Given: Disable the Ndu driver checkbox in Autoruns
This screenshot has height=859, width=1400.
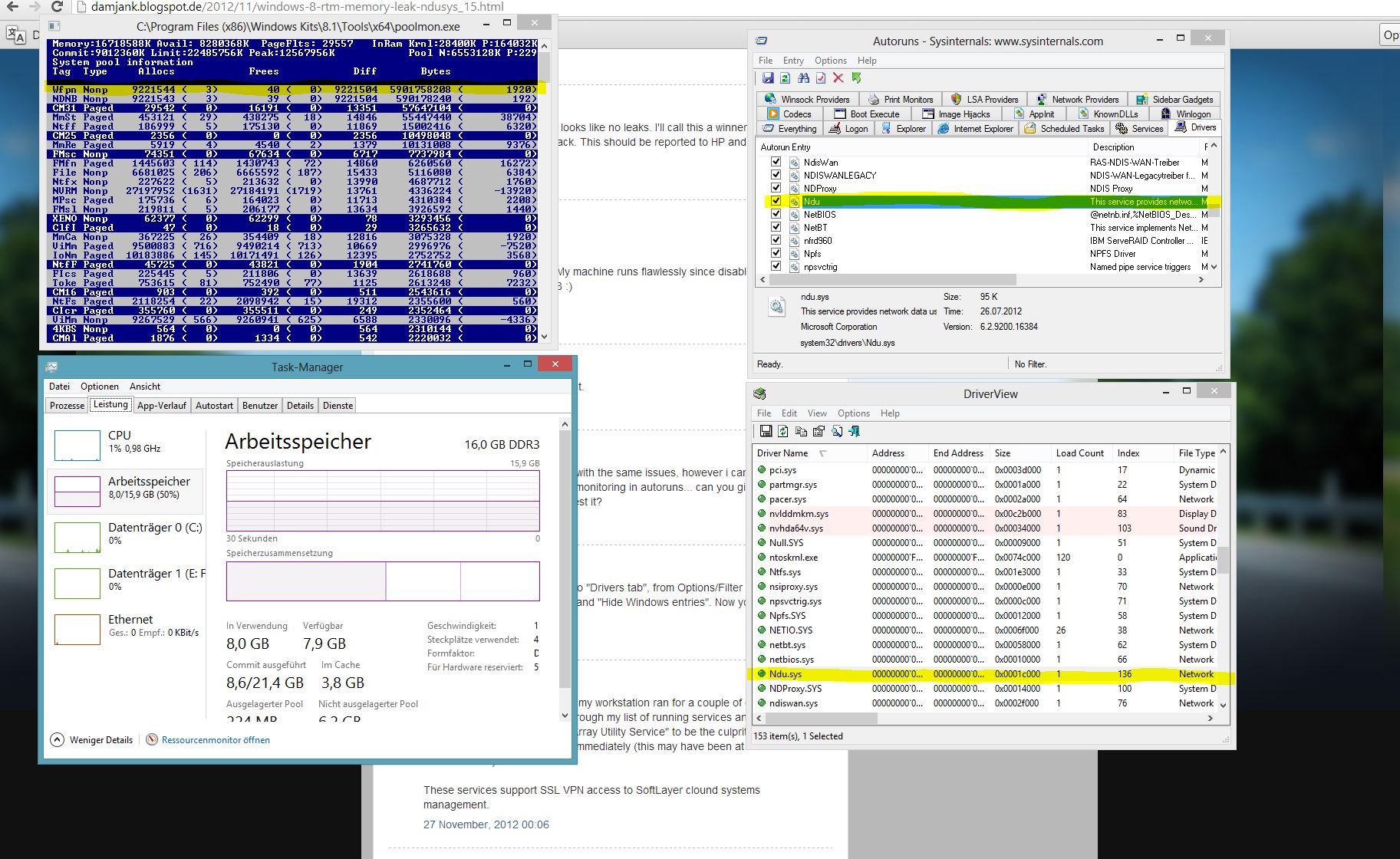Looking at the screenshot, I should [776, 201].
